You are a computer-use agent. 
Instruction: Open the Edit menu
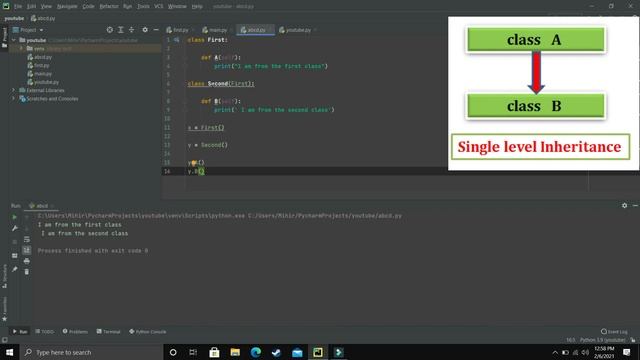point(31,6)
